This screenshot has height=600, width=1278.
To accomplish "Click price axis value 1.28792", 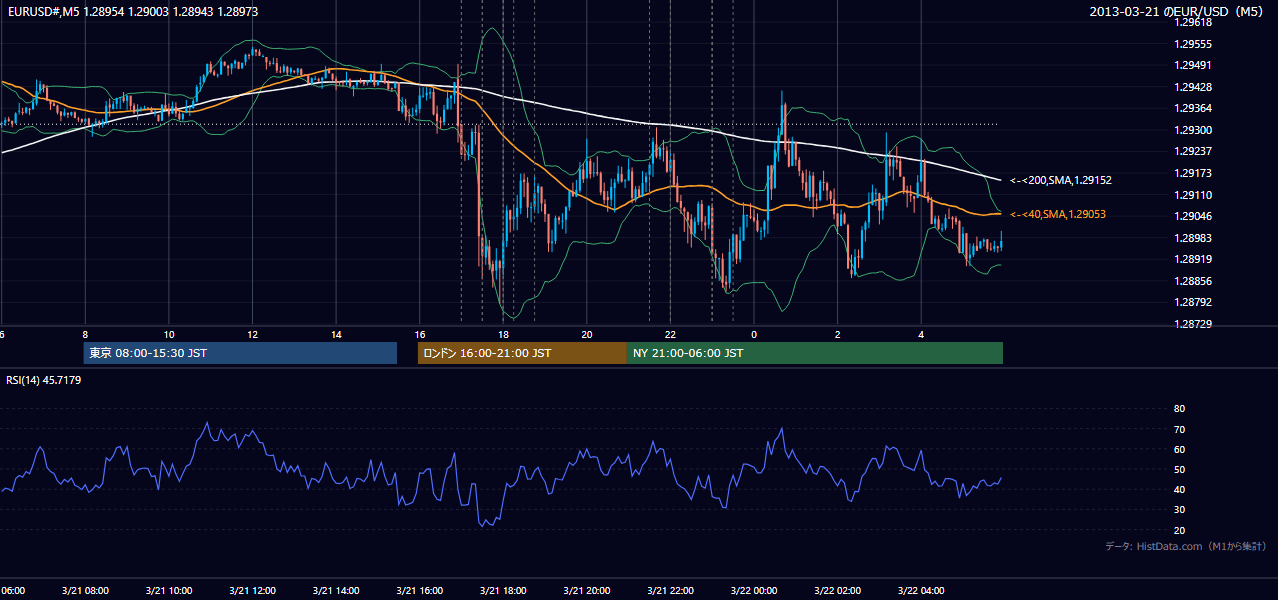I will (1194, 302).
